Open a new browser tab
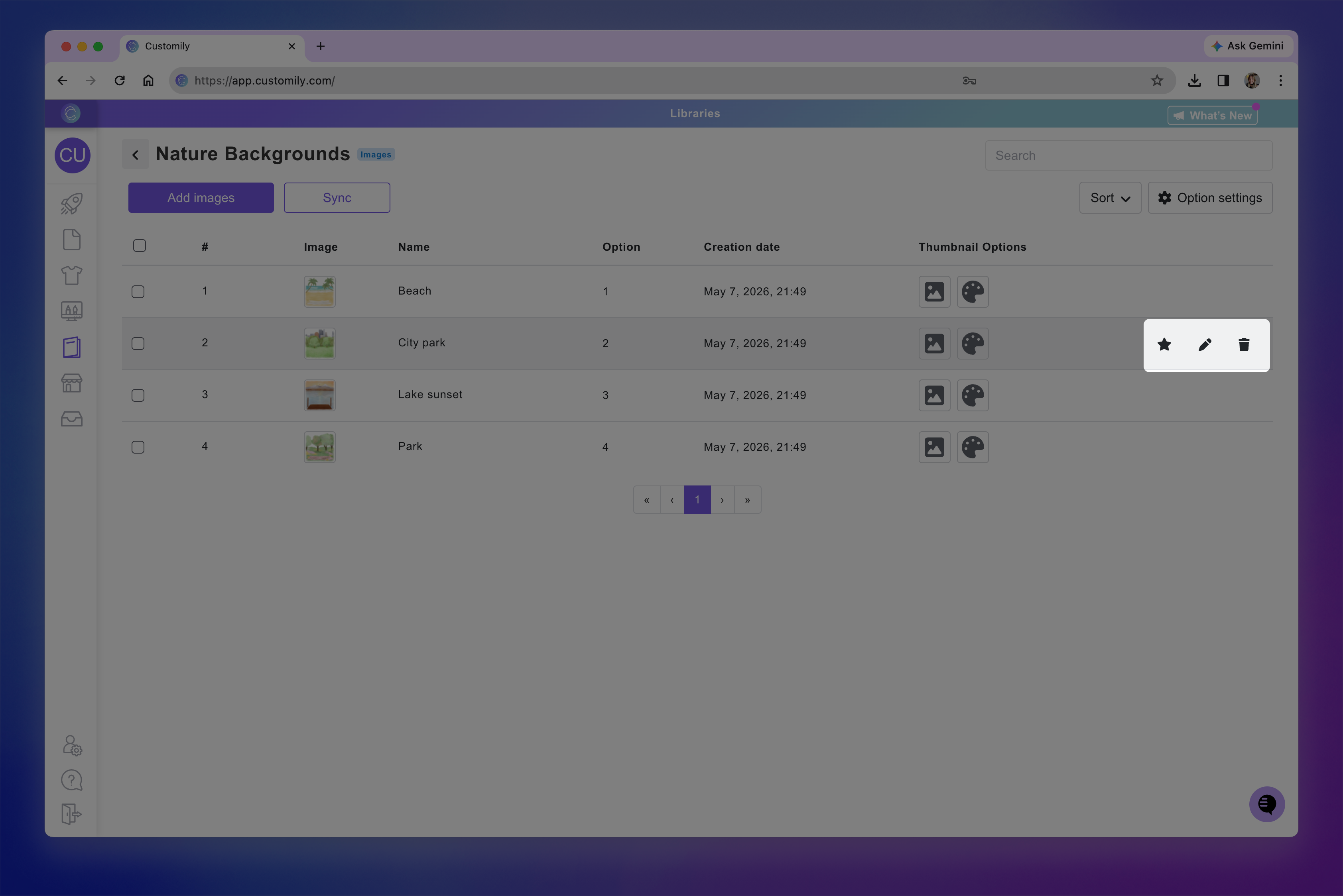The width and height of the screenshot is (1343, 896). pos(320,46)
